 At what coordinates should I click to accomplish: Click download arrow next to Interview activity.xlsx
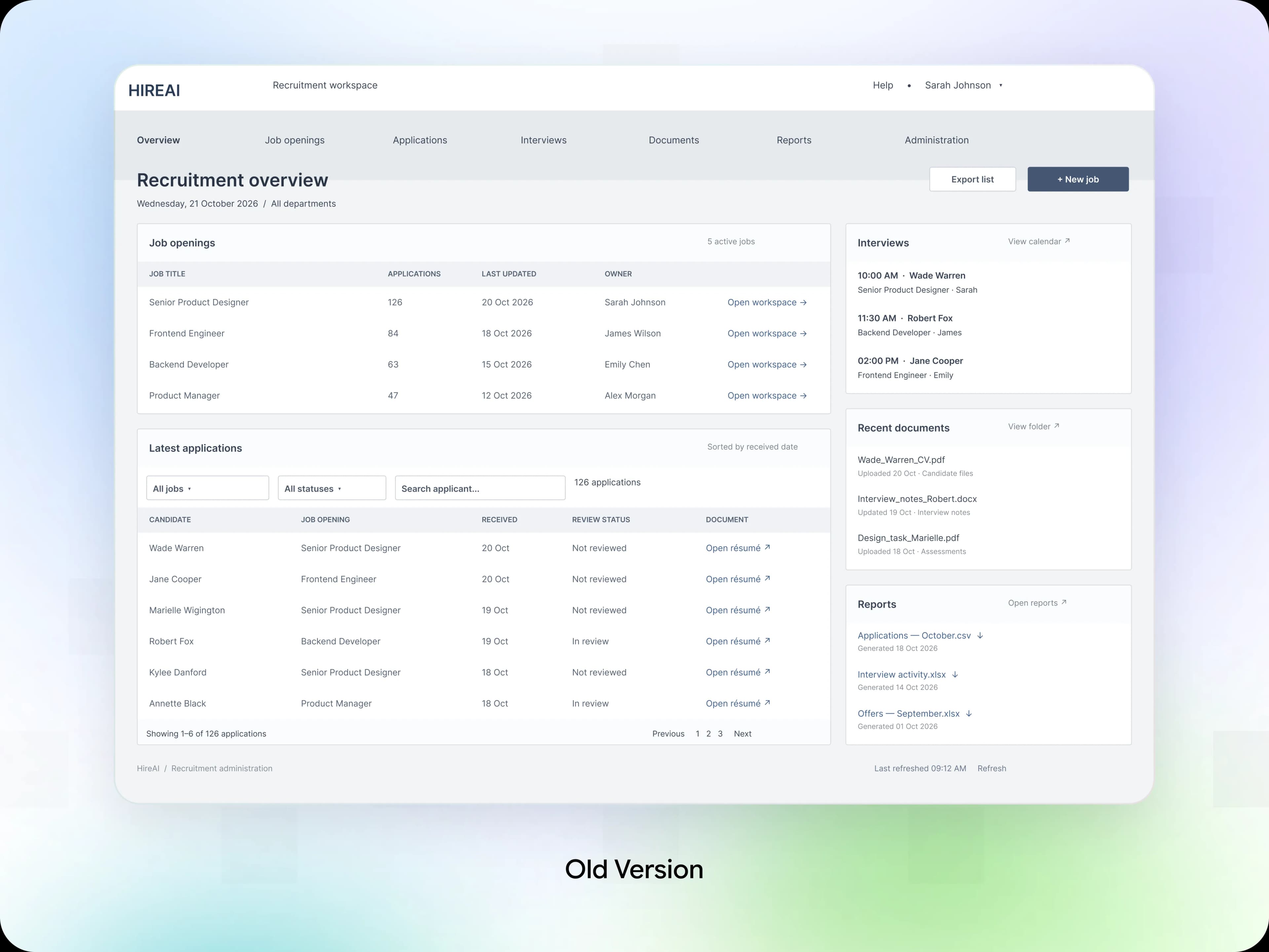[955, 675]
